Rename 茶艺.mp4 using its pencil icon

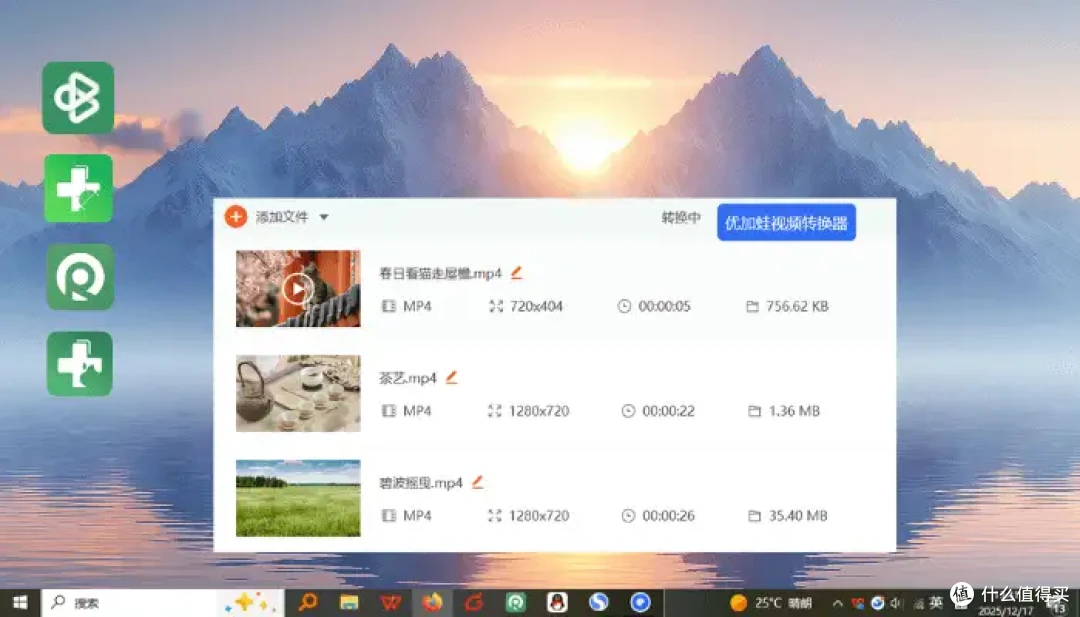tap(451, 377)
